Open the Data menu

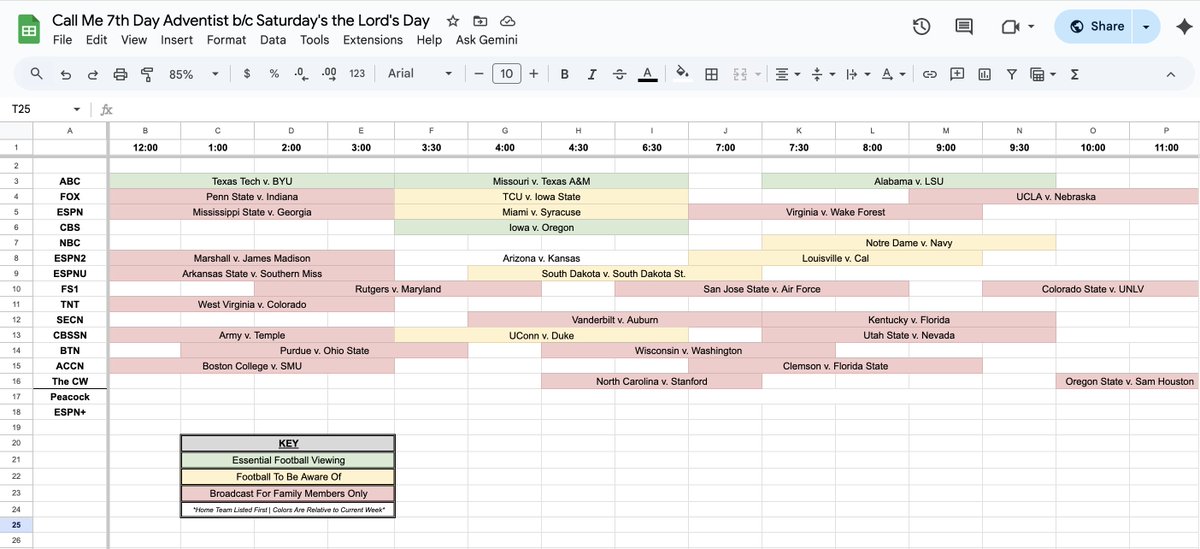(x=273, y=40)
